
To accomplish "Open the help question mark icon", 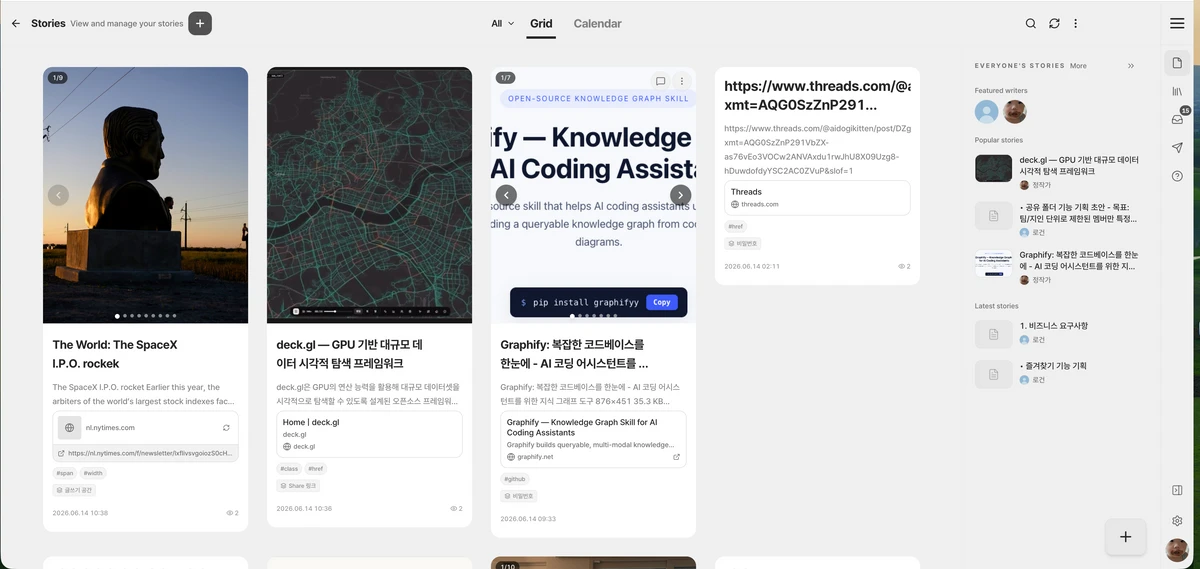I will [x=1177, y=176].
